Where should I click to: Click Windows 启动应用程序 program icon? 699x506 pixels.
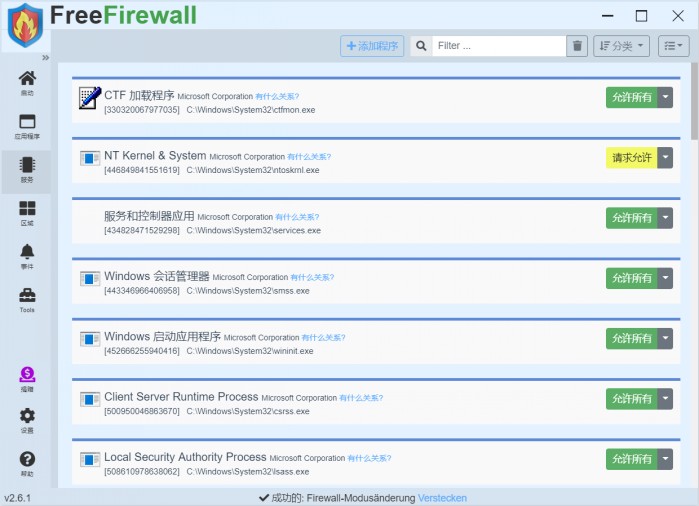tap(90, 339)
